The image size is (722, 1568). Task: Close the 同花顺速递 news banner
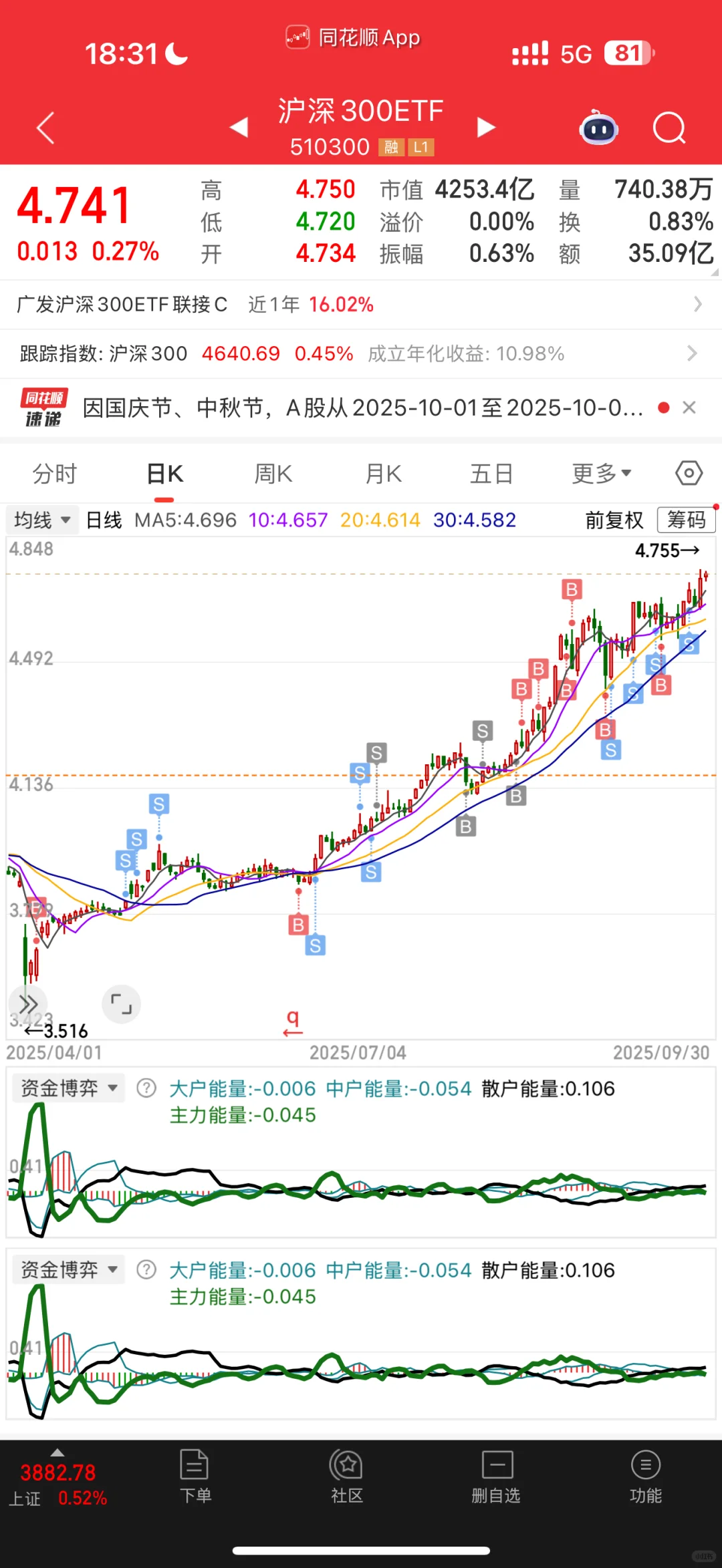tap(689, 408)
